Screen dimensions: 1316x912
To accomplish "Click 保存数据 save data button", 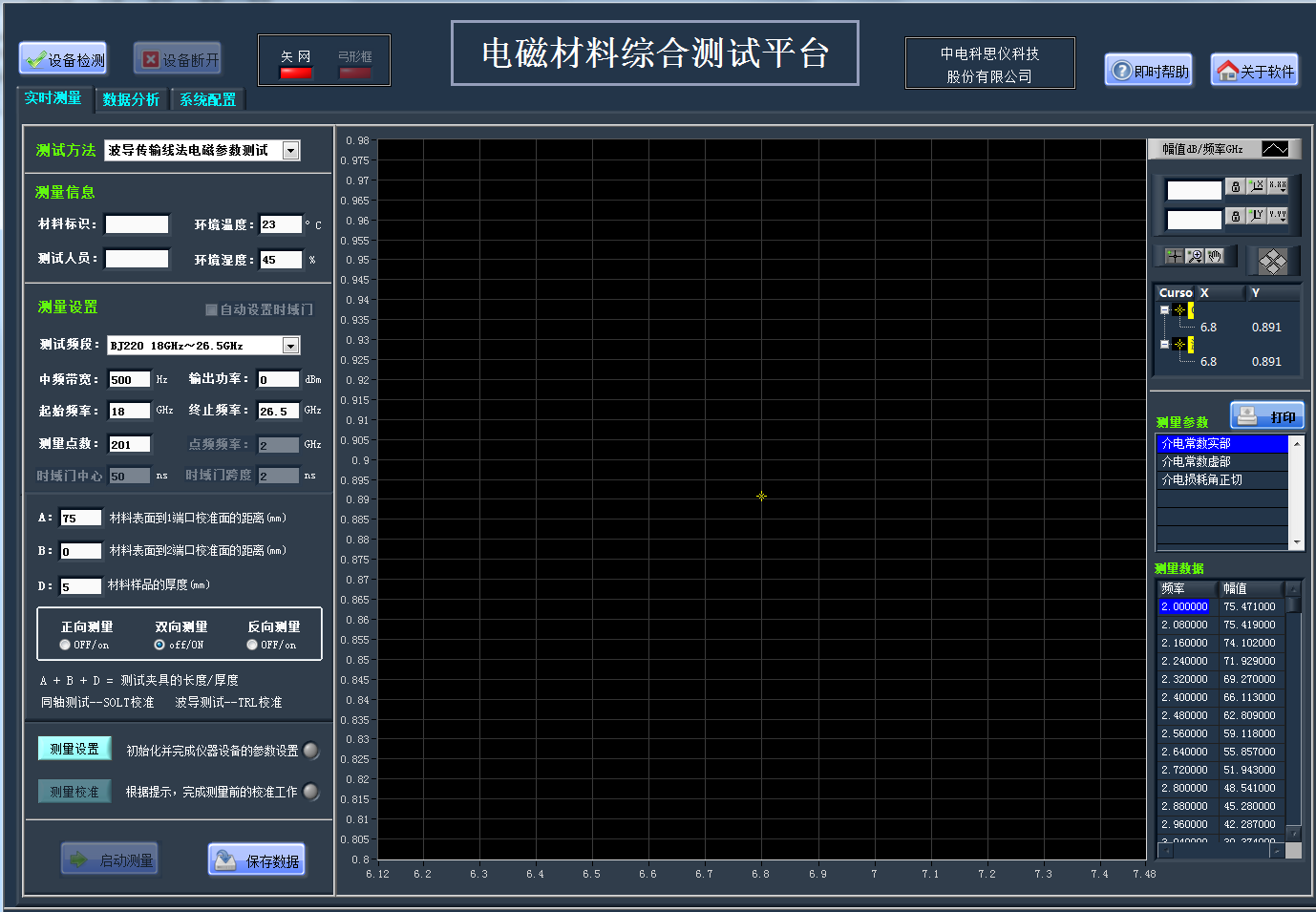I will 257,860.
